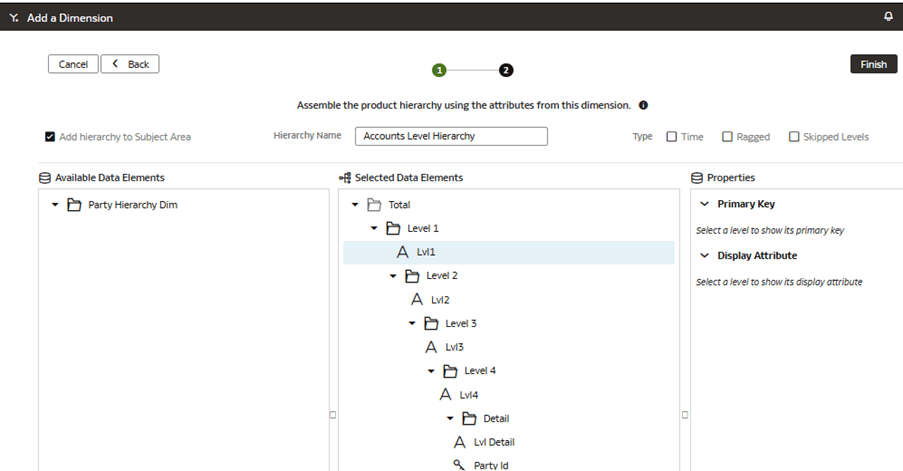Uncheck Add hierarchy to Subject Area
The width and height of the screenshot is (903, 471).
[x=50, y=137]
